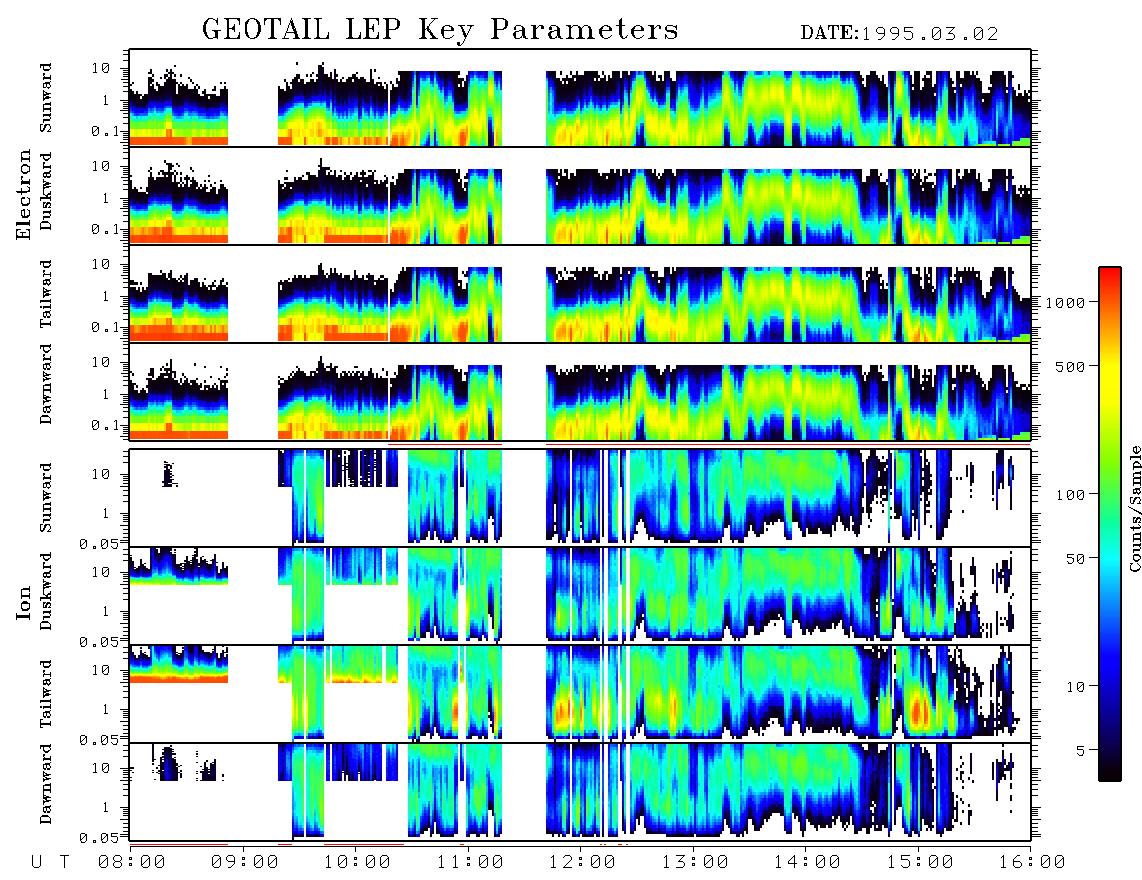
Task: Click the Ion 'Dawnward' panel label
Action: [46, 783]
